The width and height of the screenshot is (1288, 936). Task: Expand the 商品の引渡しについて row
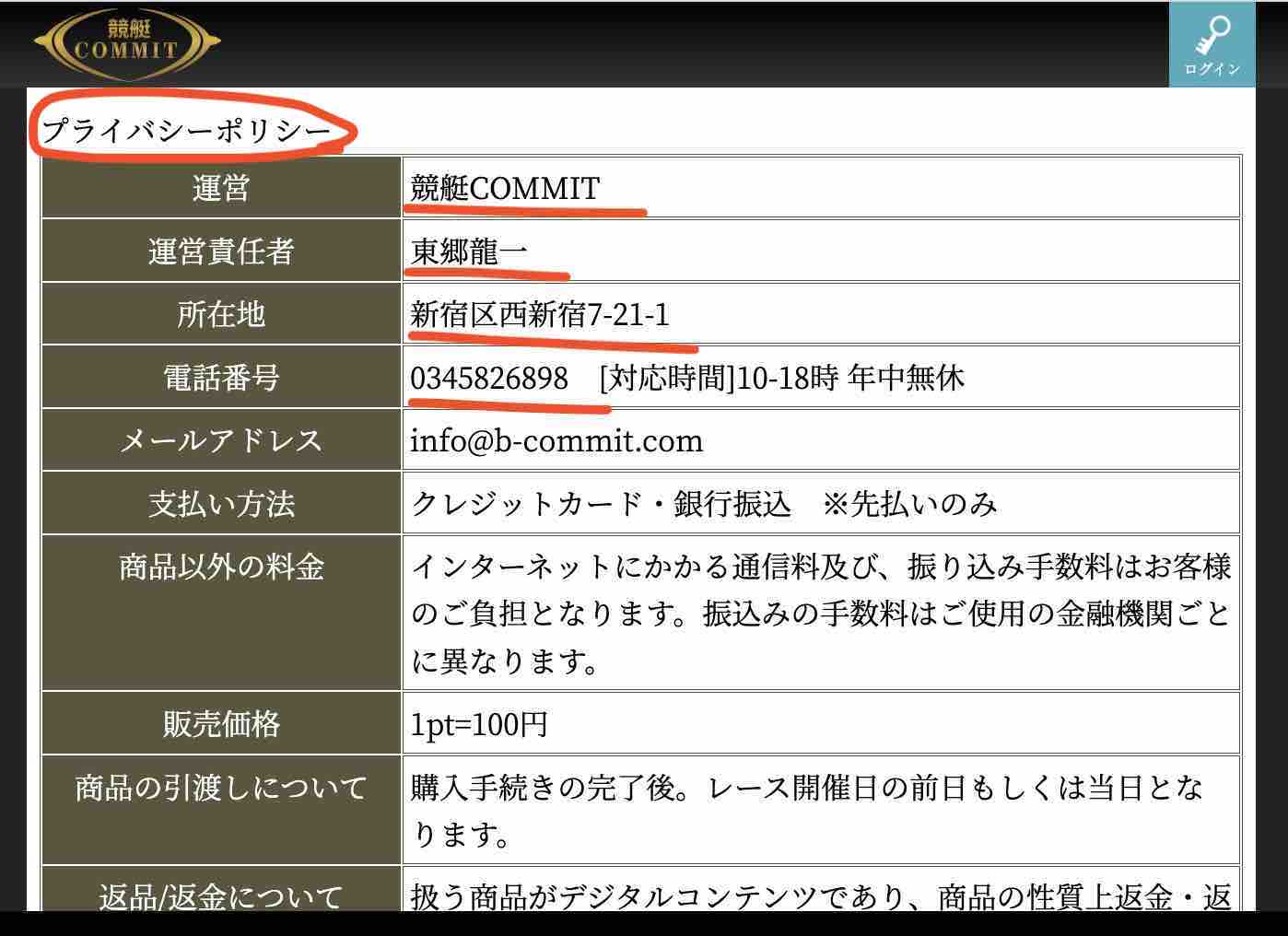tap(221, 789)
